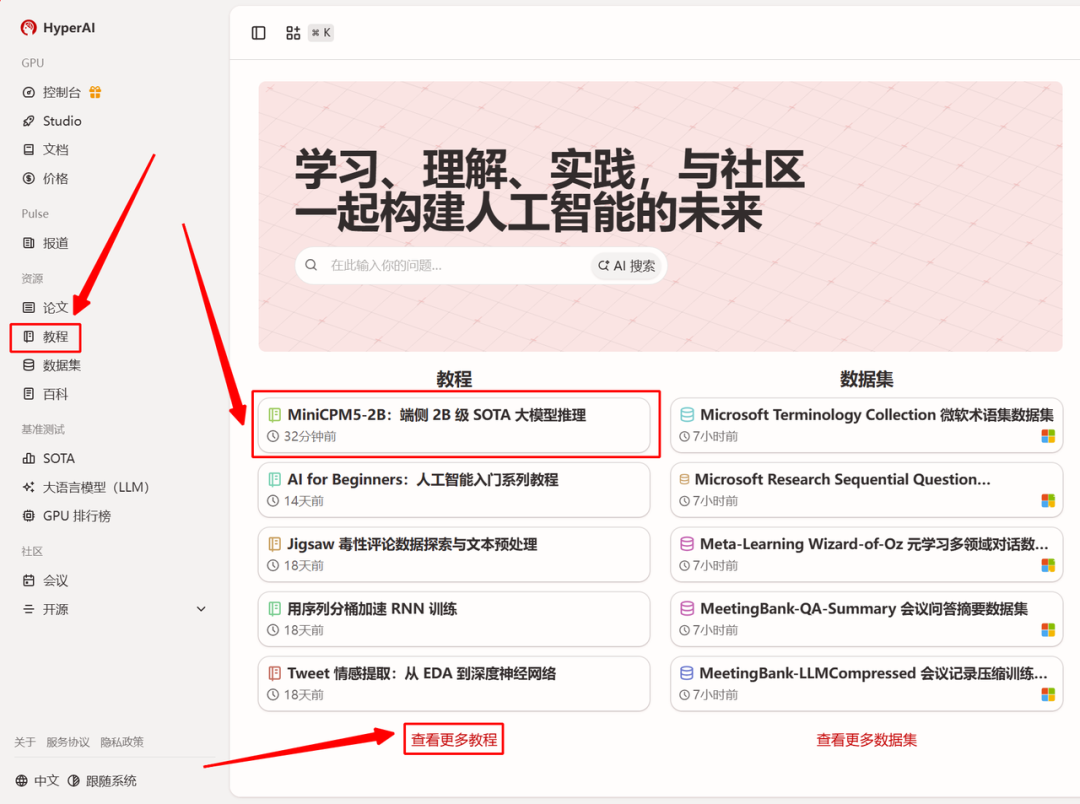Click the 查看更多数据集 link
Viewport: 1080px width, 804px height.
point(866,740)
